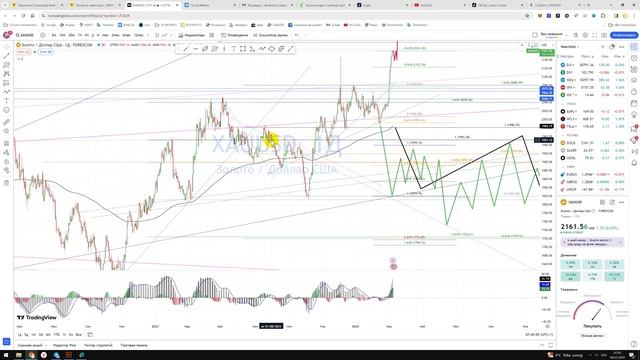Open watchlist more options menu

pyautogui.click(x=621, y=47)
